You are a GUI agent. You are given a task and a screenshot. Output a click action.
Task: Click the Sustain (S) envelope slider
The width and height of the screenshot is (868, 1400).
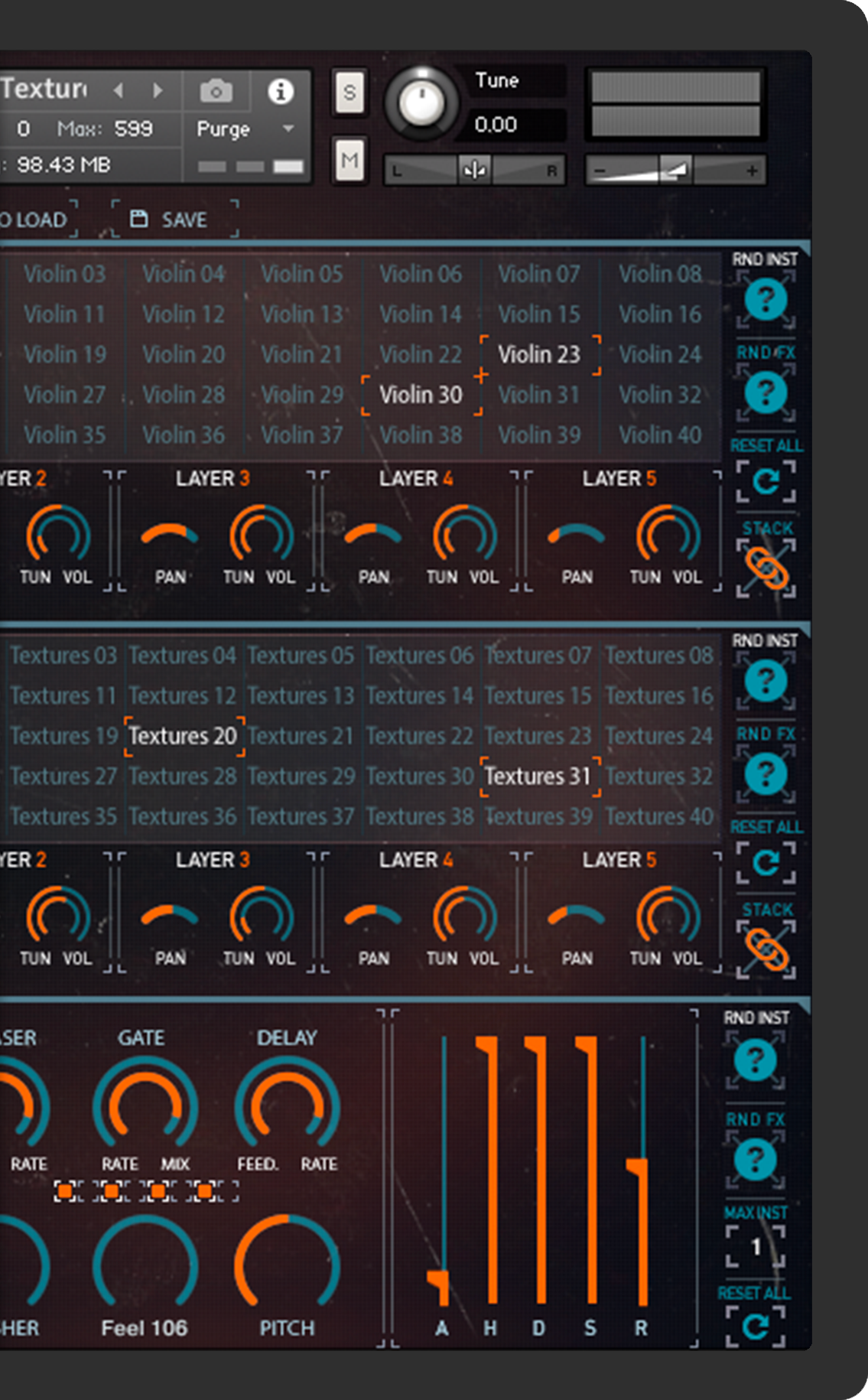590,1170
